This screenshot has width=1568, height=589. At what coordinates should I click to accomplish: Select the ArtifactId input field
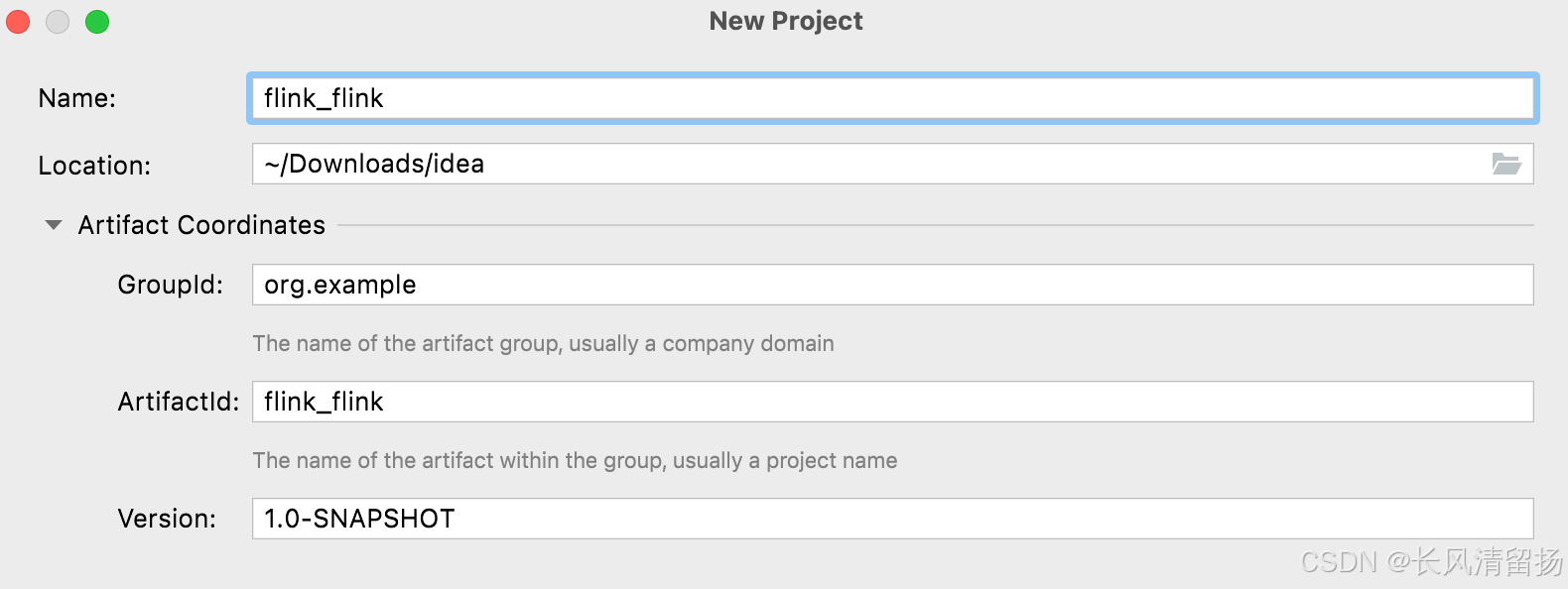(891, 402)
